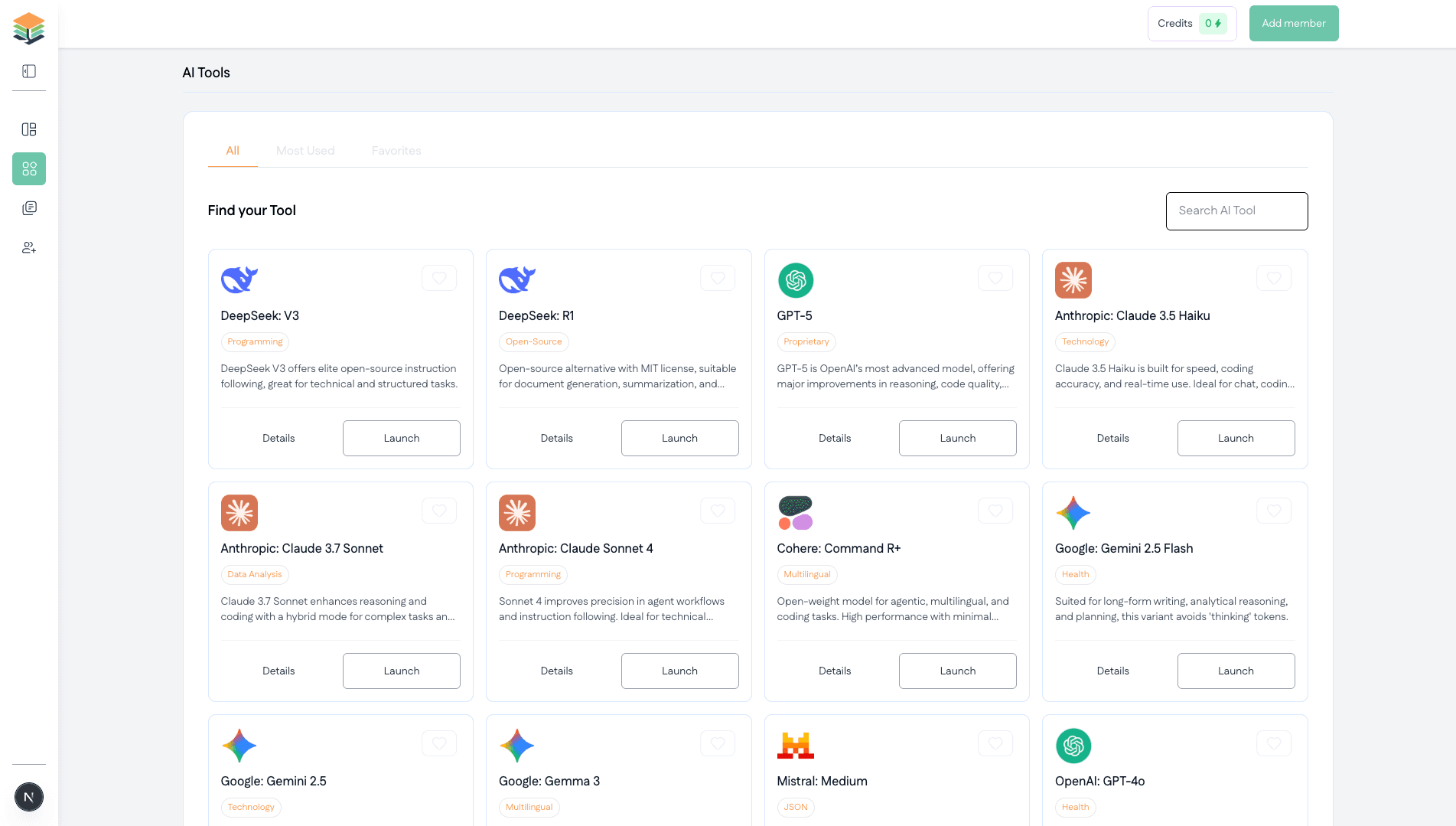This screenshot has height=826, width=1456.
Task: Click the Programming category tag on DeepSeek: V3
Action: (255, 342)
